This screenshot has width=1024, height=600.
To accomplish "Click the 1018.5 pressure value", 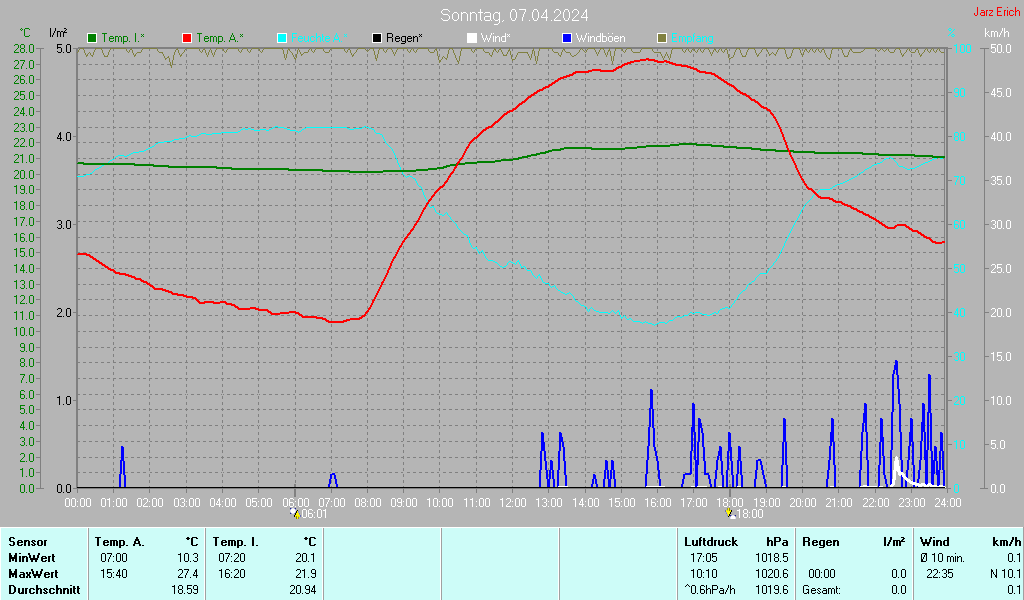I will (772, 558).
